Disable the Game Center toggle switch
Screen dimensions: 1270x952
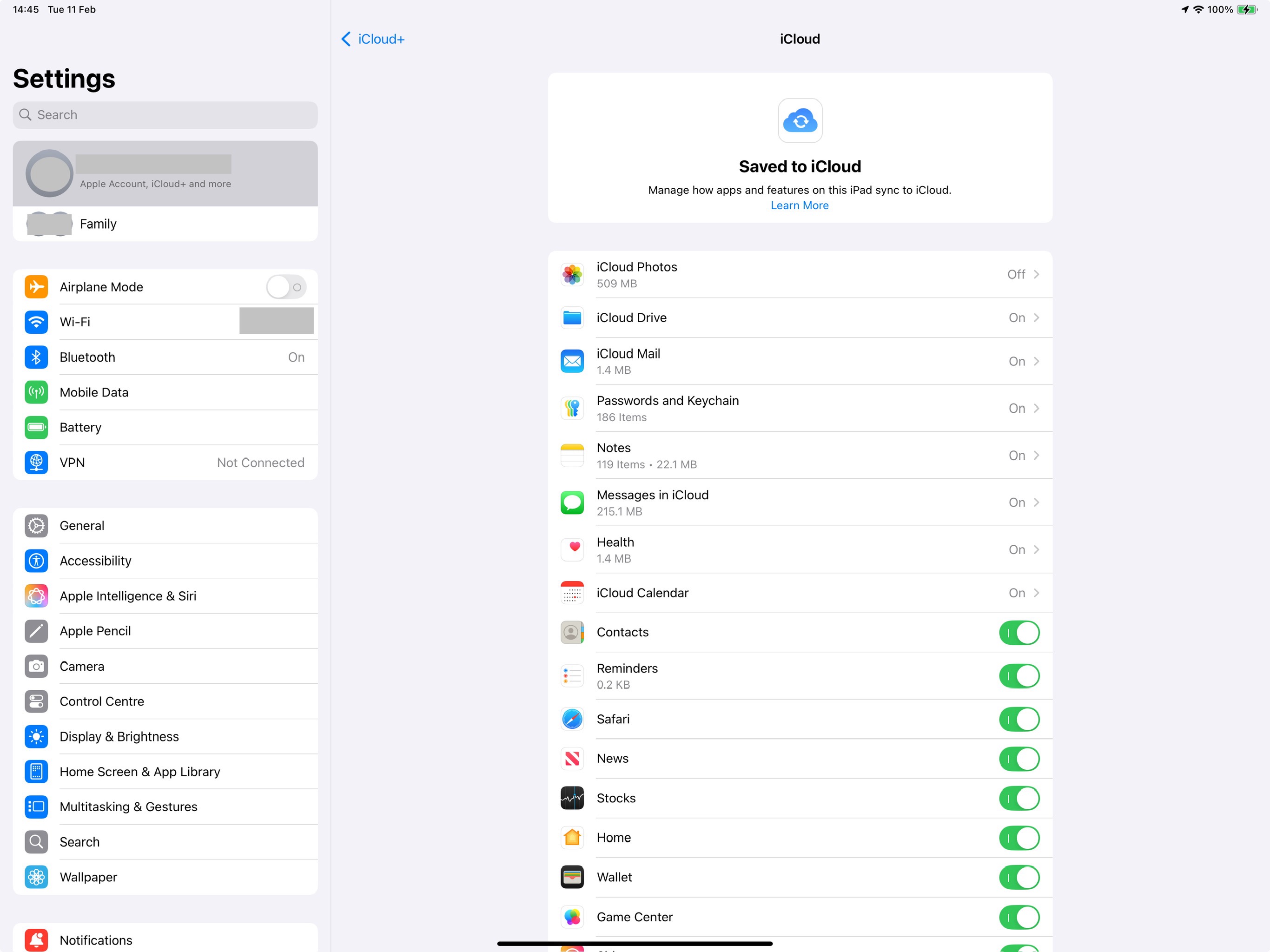coord(1019,917)
